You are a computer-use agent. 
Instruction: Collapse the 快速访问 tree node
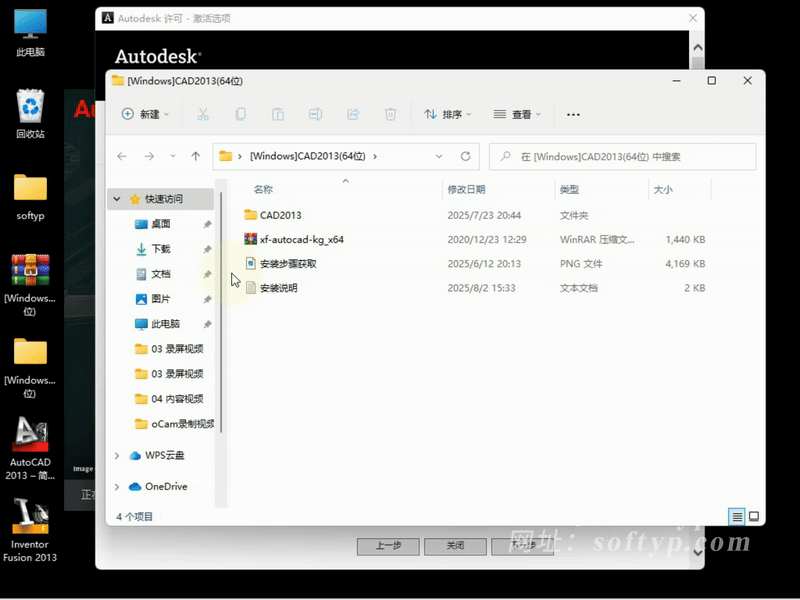pyautogui.click(x=117, y=198)
